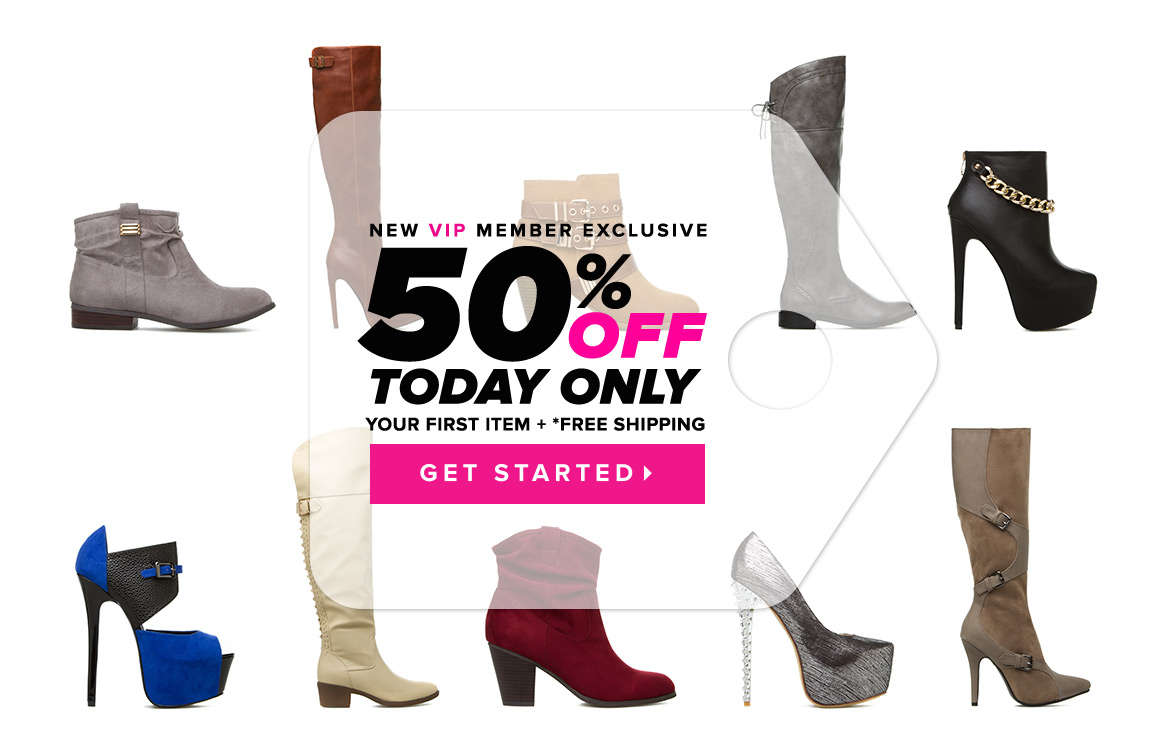
Task: Click the TODAY ONLY headline
Action: point(535,387)
